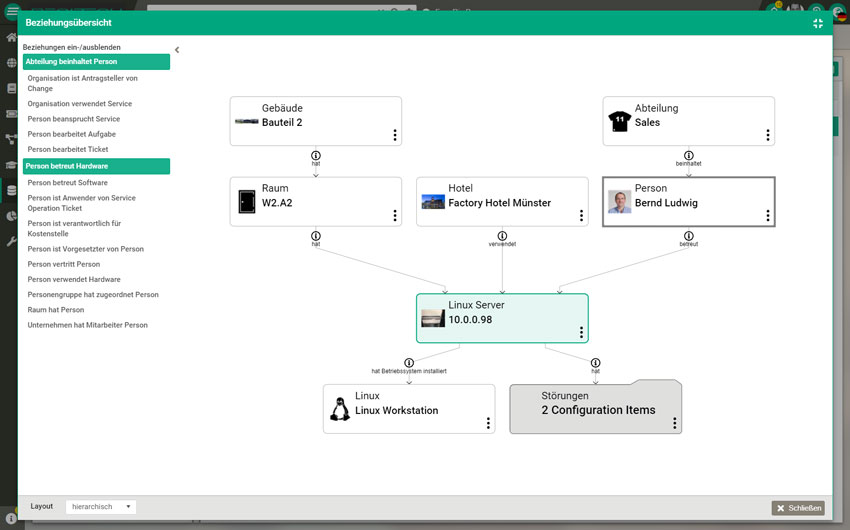Click the German flag language icon
This screenshot has width=850, height=530.
(841, 16)
